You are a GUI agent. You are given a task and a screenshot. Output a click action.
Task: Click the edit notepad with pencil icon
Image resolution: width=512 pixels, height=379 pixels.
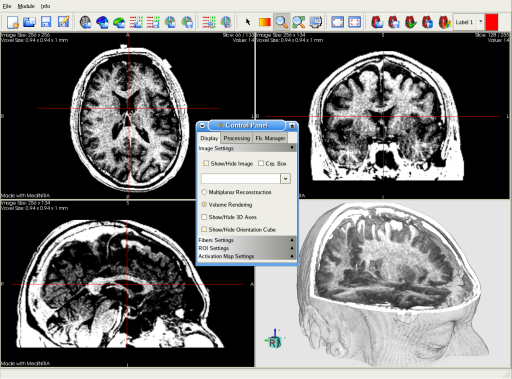[63, 22]
